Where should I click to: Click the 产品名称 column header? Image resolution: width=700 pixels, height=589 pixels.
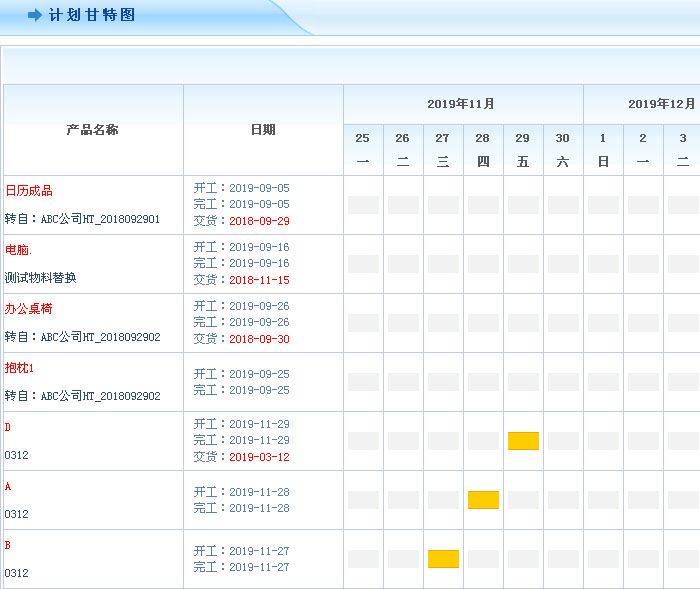(92, 130)
